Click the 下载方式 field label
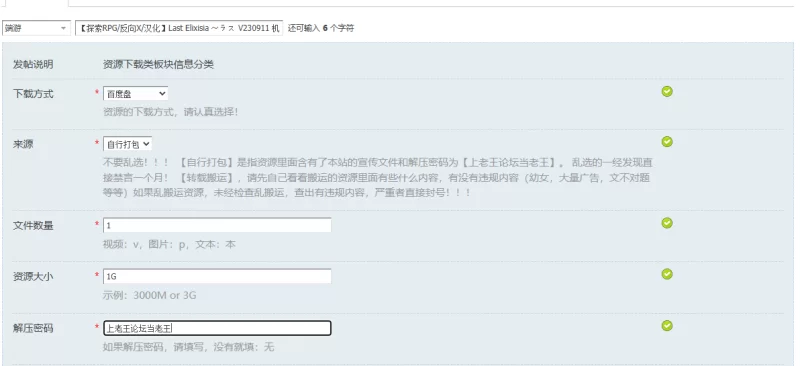This screenshot has height=366, width=800. point(33,94)
